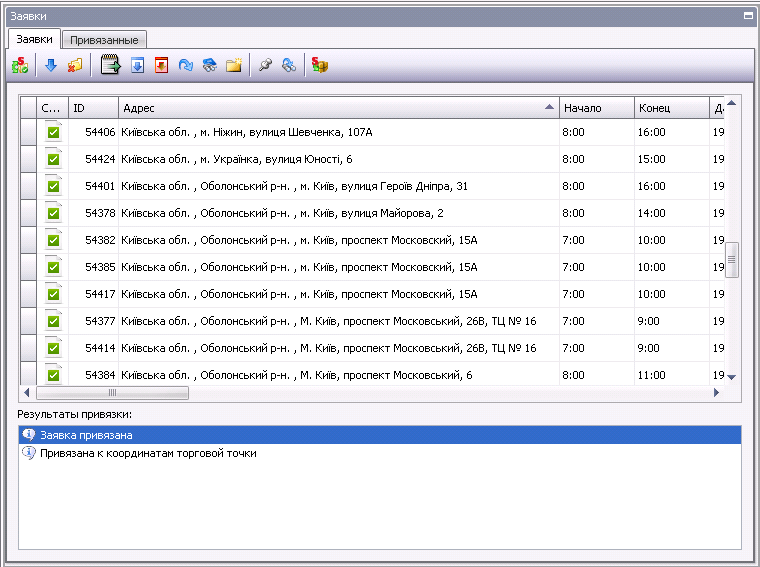Toggle the checkbox for request 54406
The image size is (760, 567).
pos(53,132)
